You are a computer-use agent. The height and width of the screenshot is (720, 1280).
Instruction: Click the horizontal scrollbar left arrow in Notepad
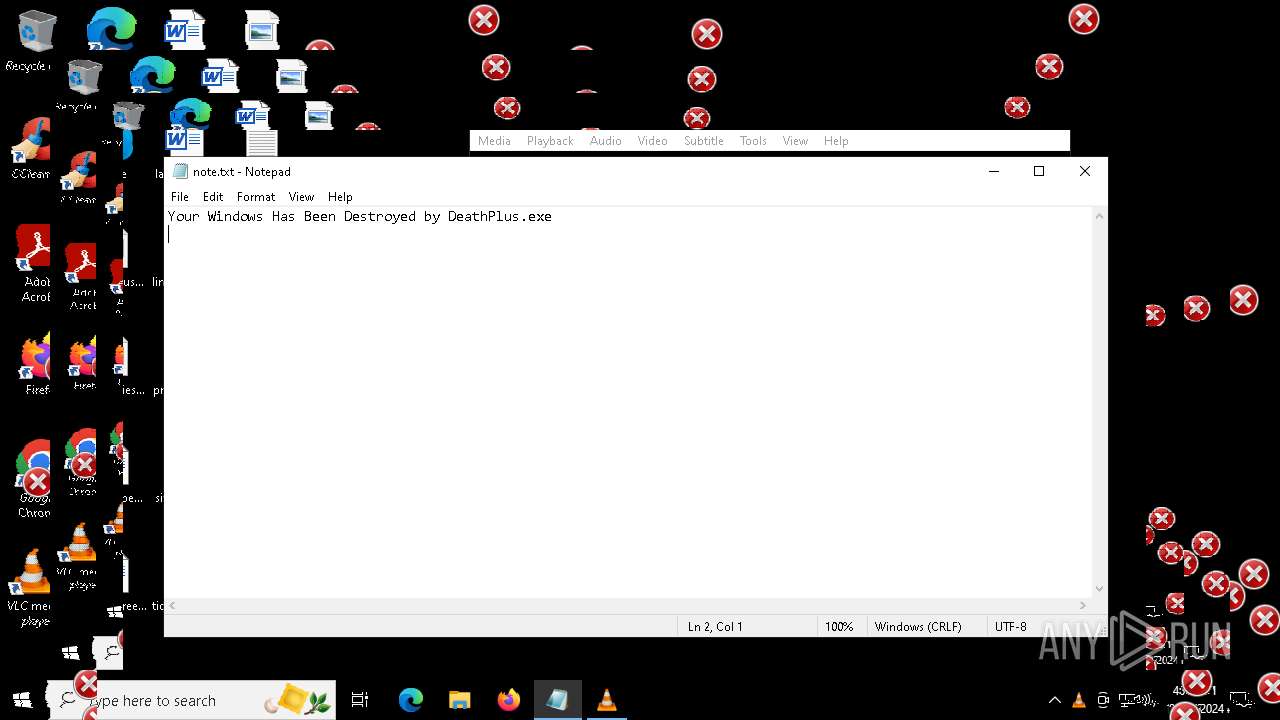172,606
